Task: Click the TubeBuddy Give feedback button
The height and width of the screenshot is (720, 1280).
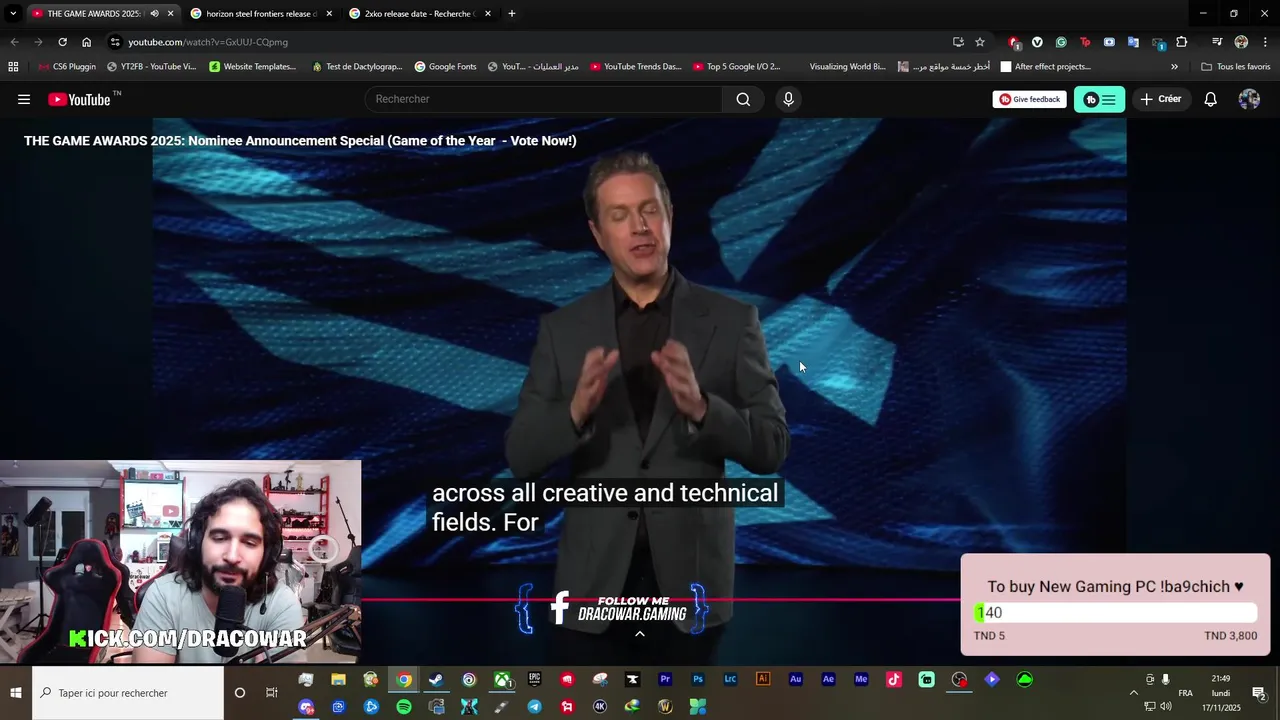Action: tap(1030, 99)
